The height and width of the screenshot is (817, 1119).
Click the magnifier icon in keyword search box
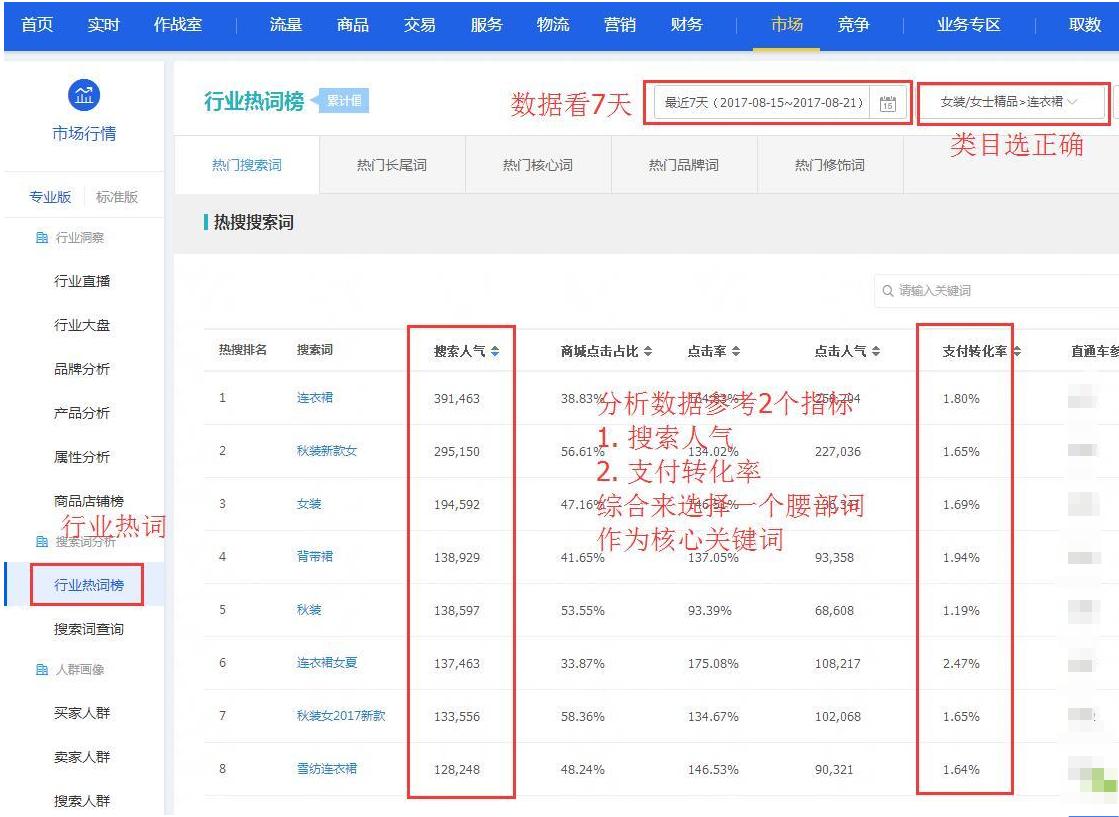tap(886, 290)
